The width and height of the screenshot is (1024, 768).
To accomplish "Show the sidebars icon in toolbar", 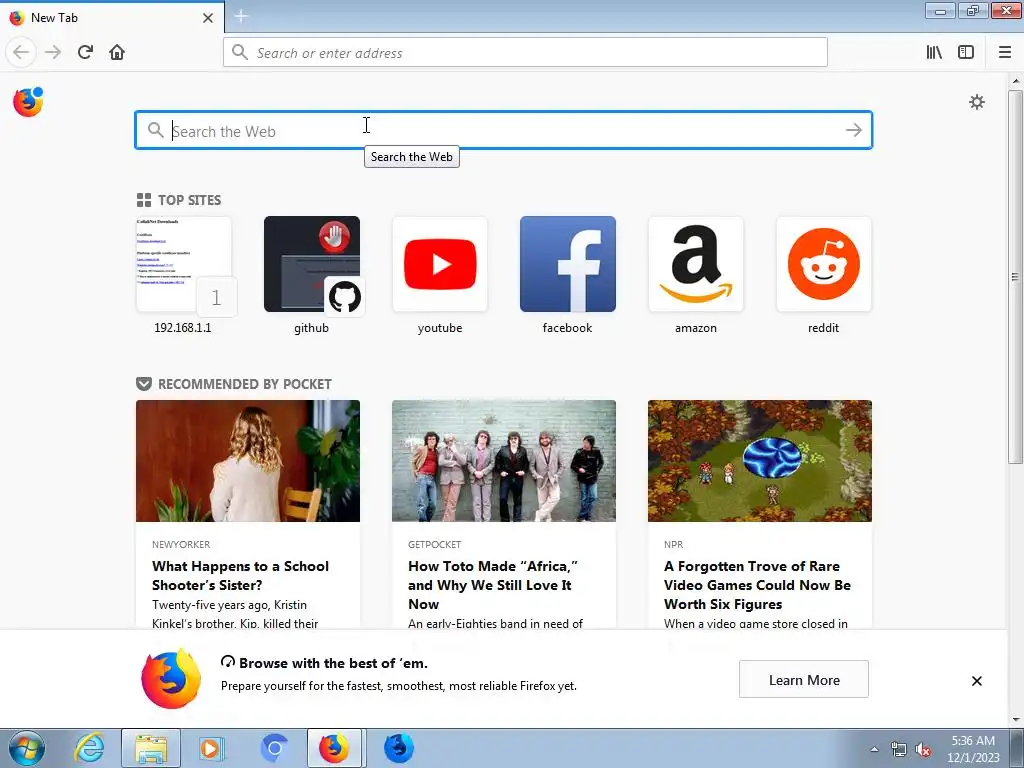I will tap(966, 52).
